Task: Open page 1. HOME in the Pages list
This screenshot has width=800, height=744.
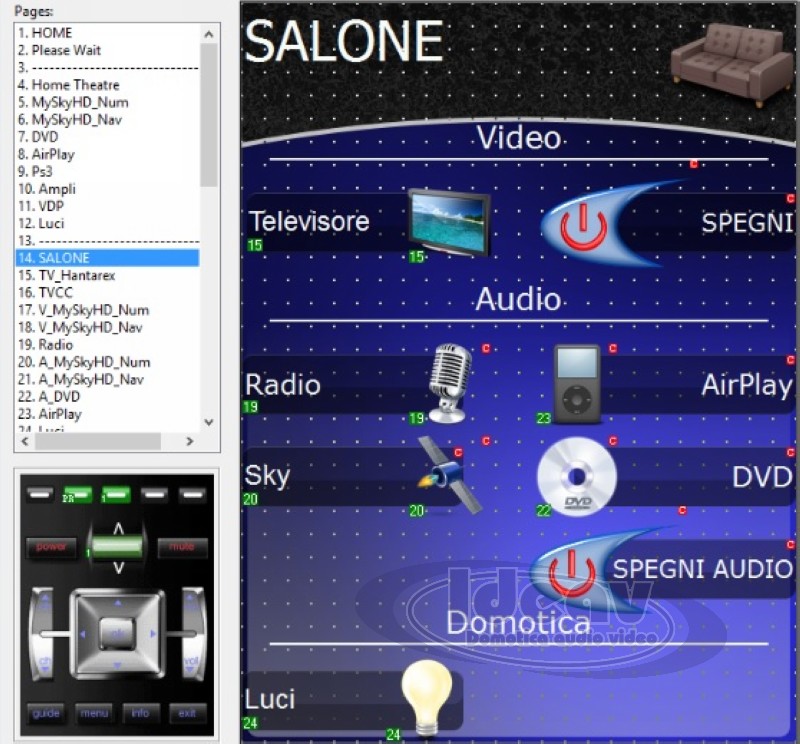Action: pyautogui.click(x=107, y=33)
